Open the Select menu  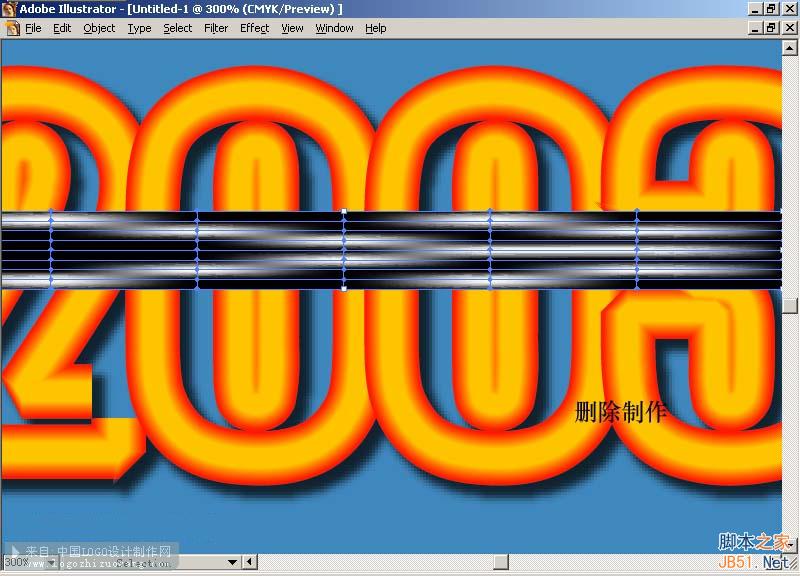[178, 29]
